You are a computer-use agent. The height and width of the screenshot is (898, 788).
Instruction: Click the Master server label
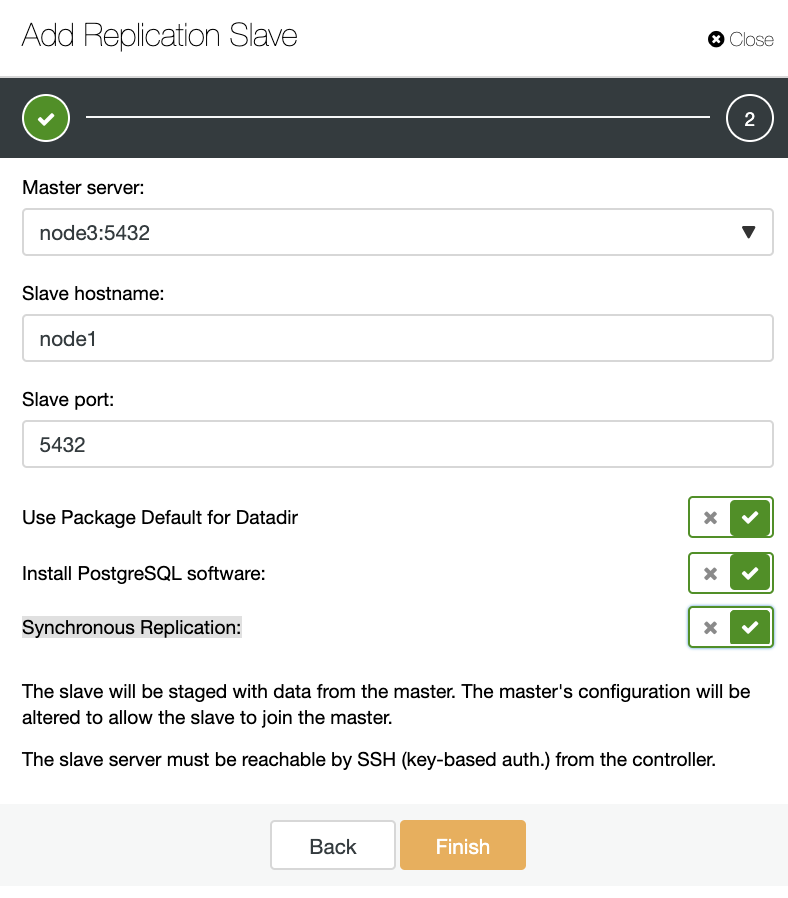[83, 187]
